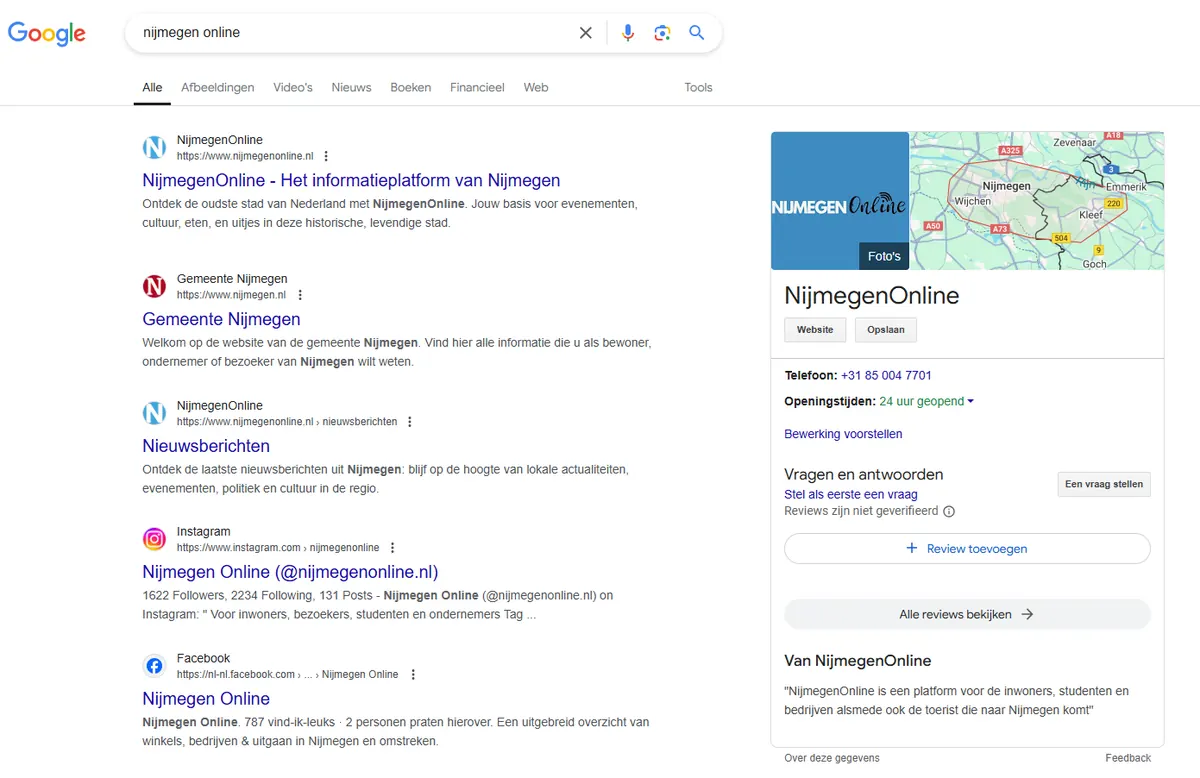This screenshot has height=778, width=1200.
Task: Open more options for nijmegenonline.nl first result
Action: [x=326, y=156]
